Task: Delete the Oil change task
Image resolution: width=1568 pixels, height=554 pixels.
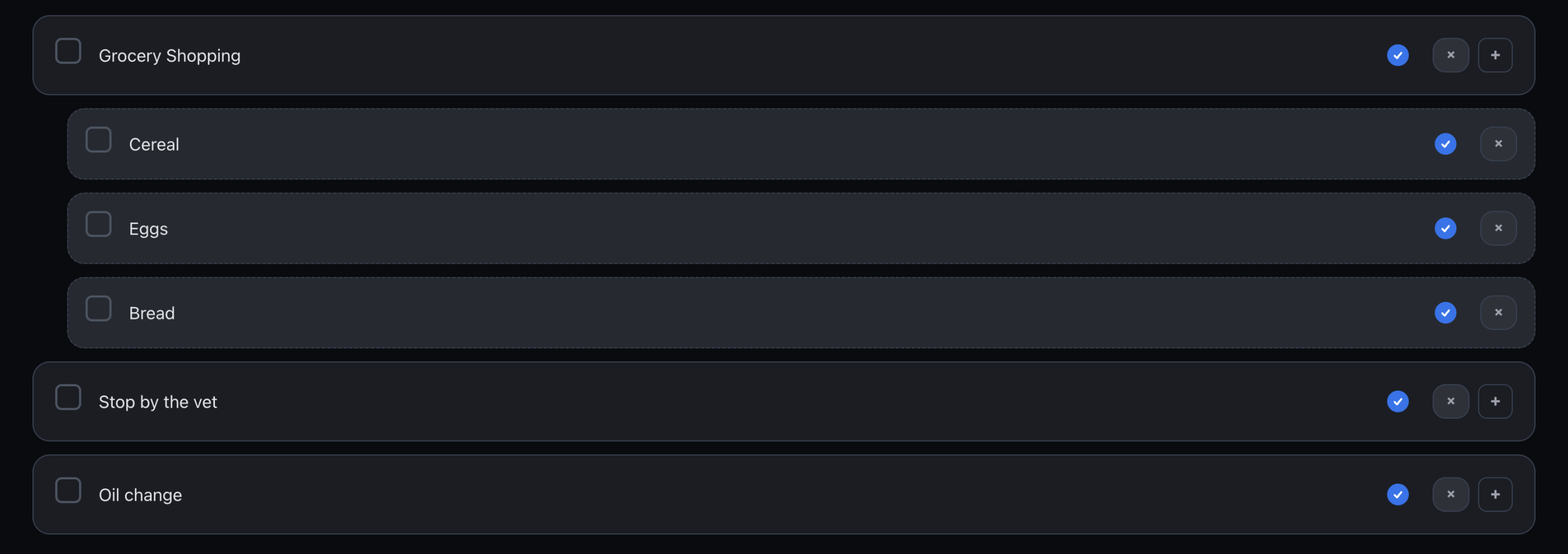Action: pos(1450,495)
